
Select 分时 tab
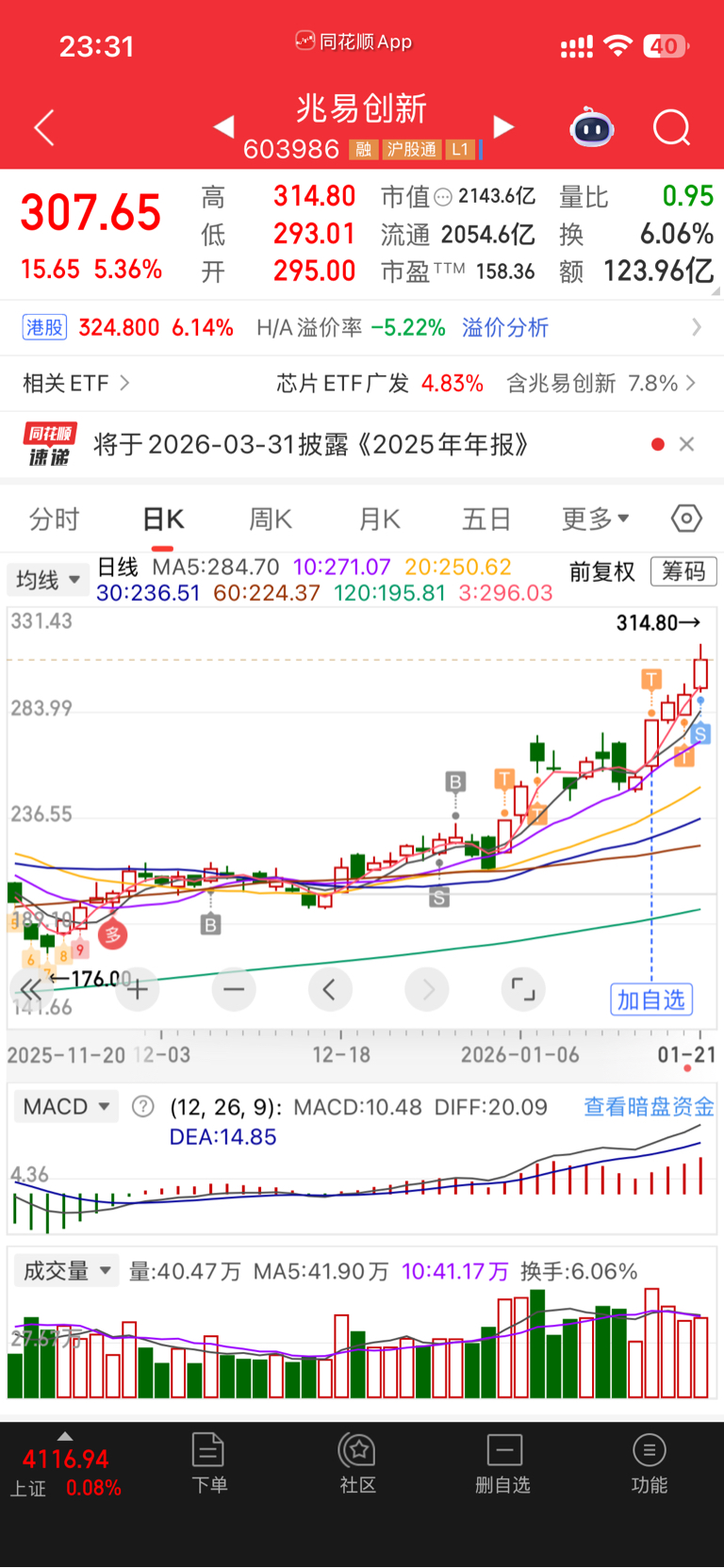(55, 519)
